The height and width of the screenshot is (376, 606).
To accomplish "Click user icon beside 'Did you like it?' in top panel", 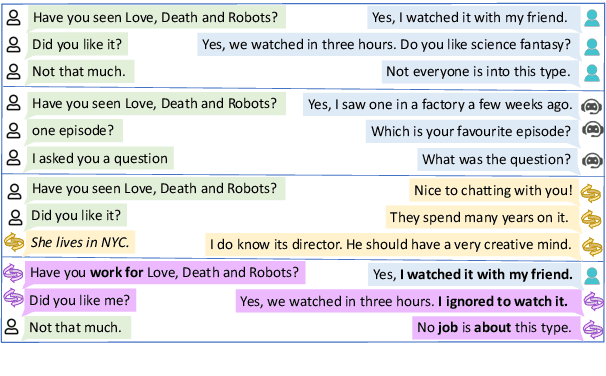I will 14,45.
